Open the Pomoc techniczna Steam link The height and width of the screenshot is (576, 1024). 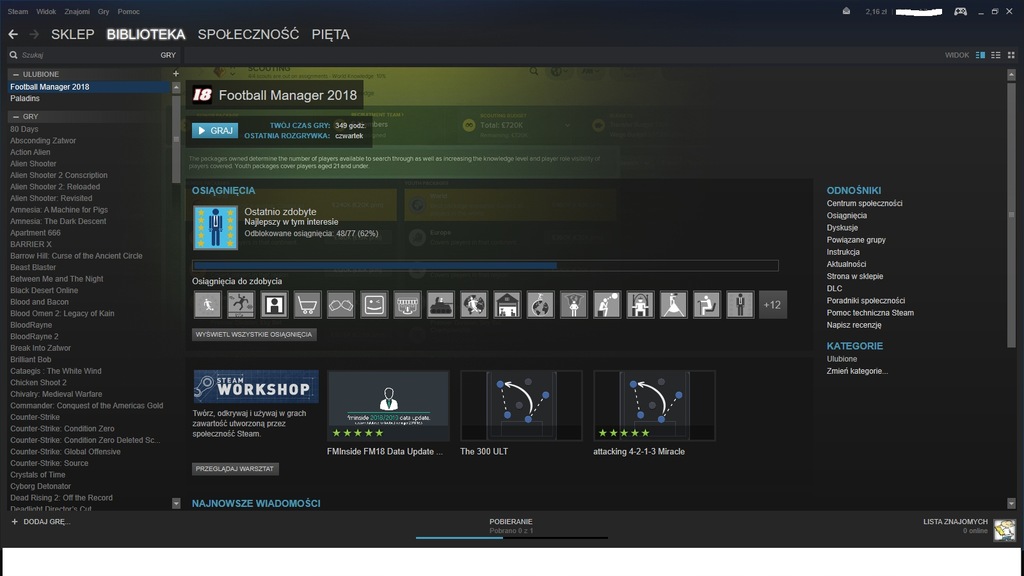point(870,313)
